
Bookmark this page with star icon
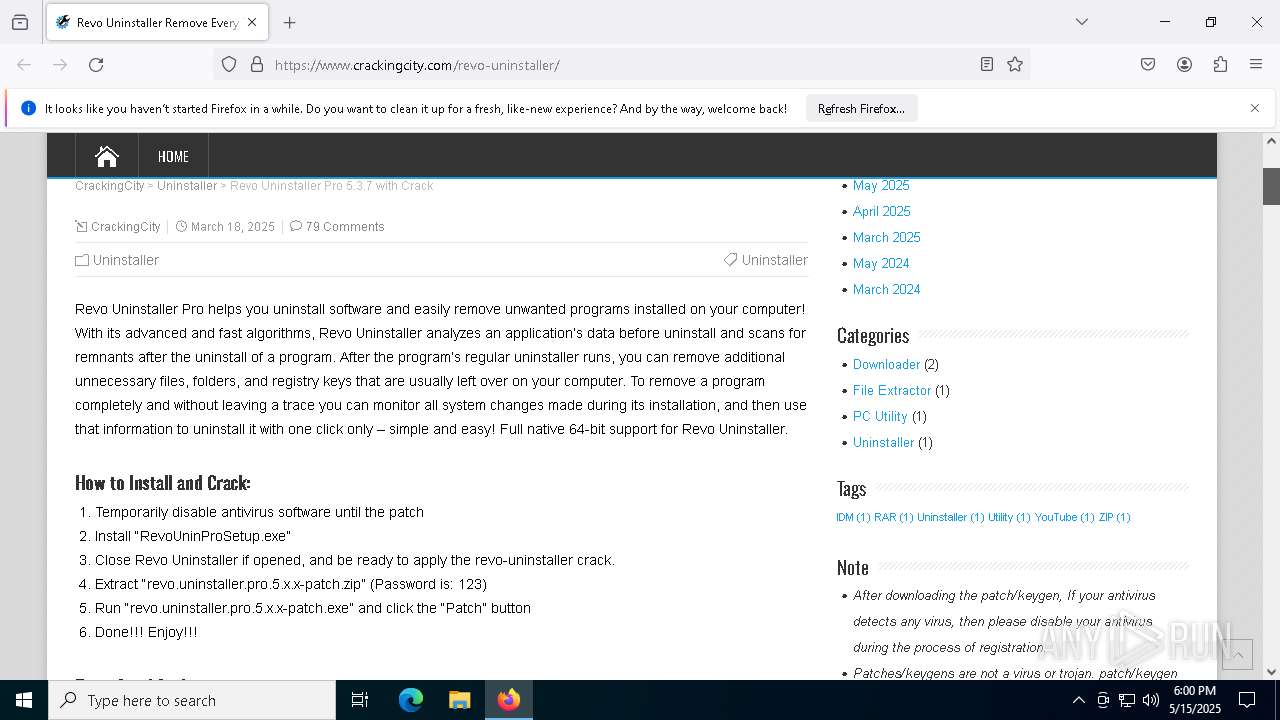pyautogui.click(x=1015, y=65)
